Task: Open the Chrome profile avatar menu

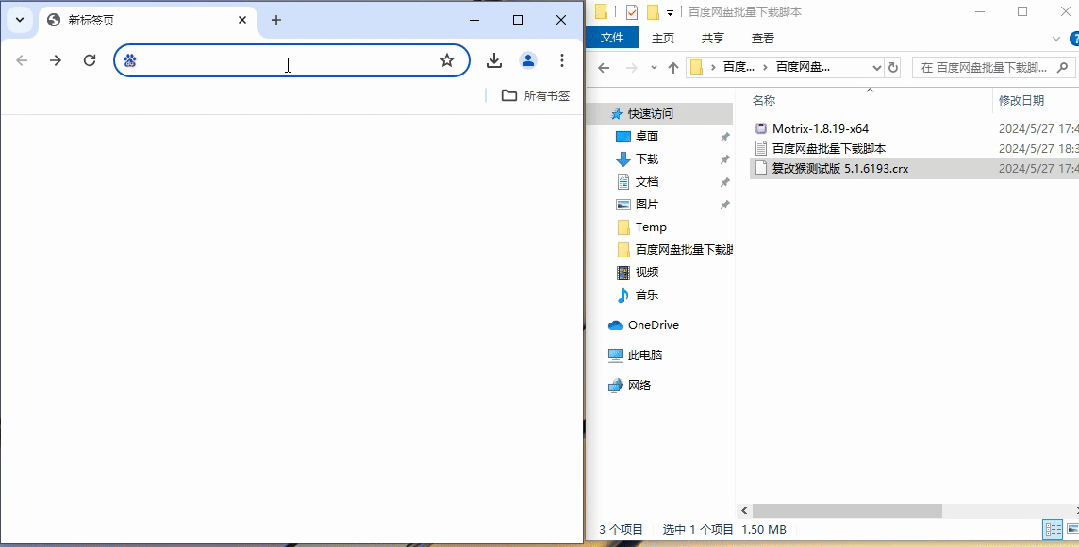Action: point(528,61)
